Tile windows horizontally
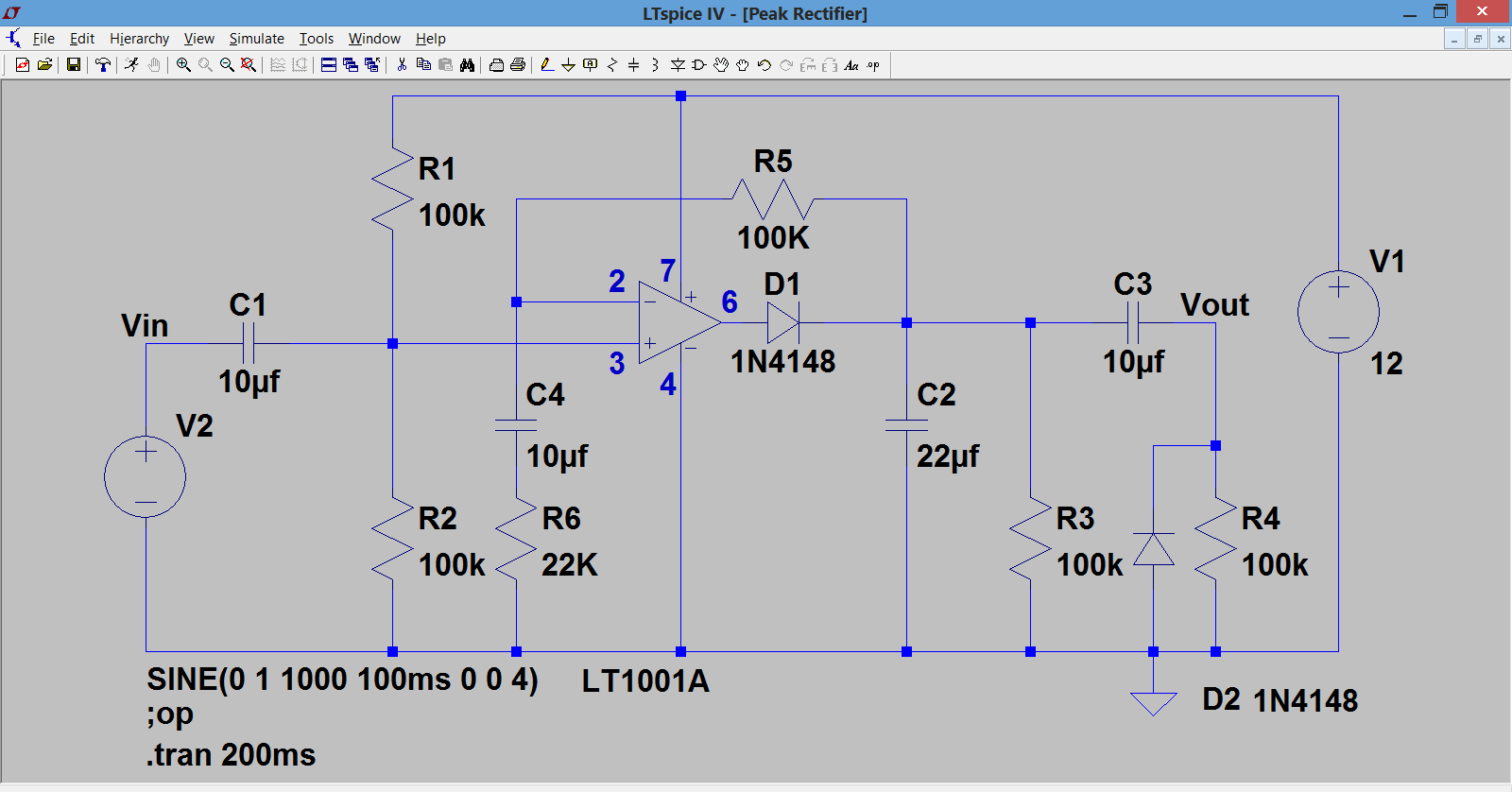1512x792 pixels. coord(329,64)
